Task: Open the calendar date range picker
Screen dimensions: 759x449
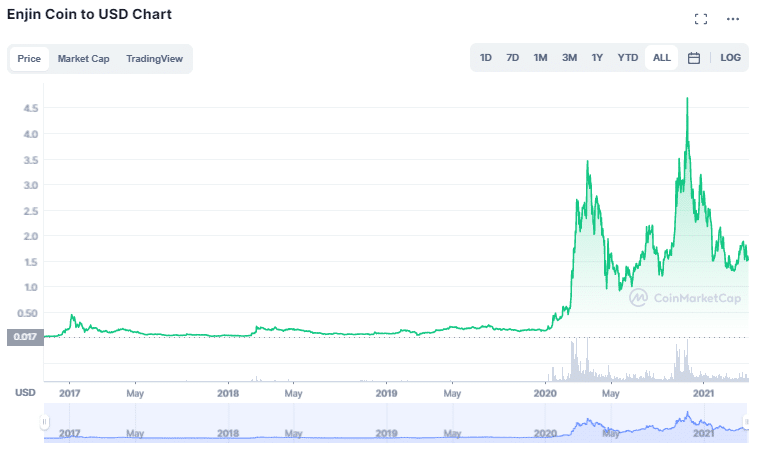Action: coord(694,58)
